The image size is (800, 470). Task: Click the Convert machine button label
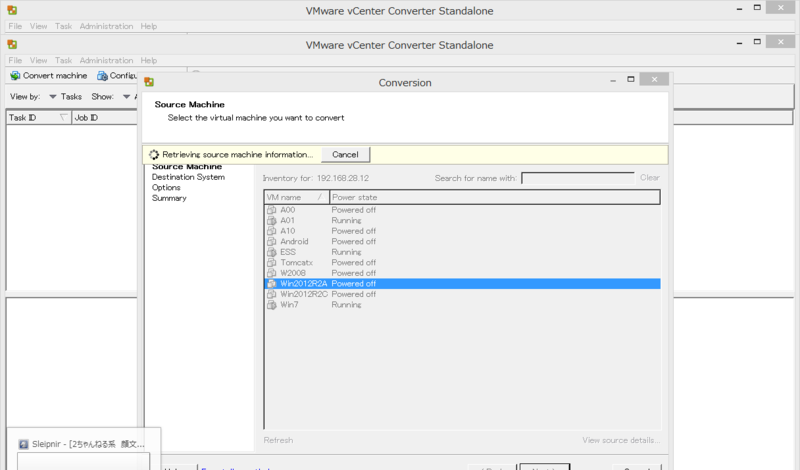pos(55,76)
